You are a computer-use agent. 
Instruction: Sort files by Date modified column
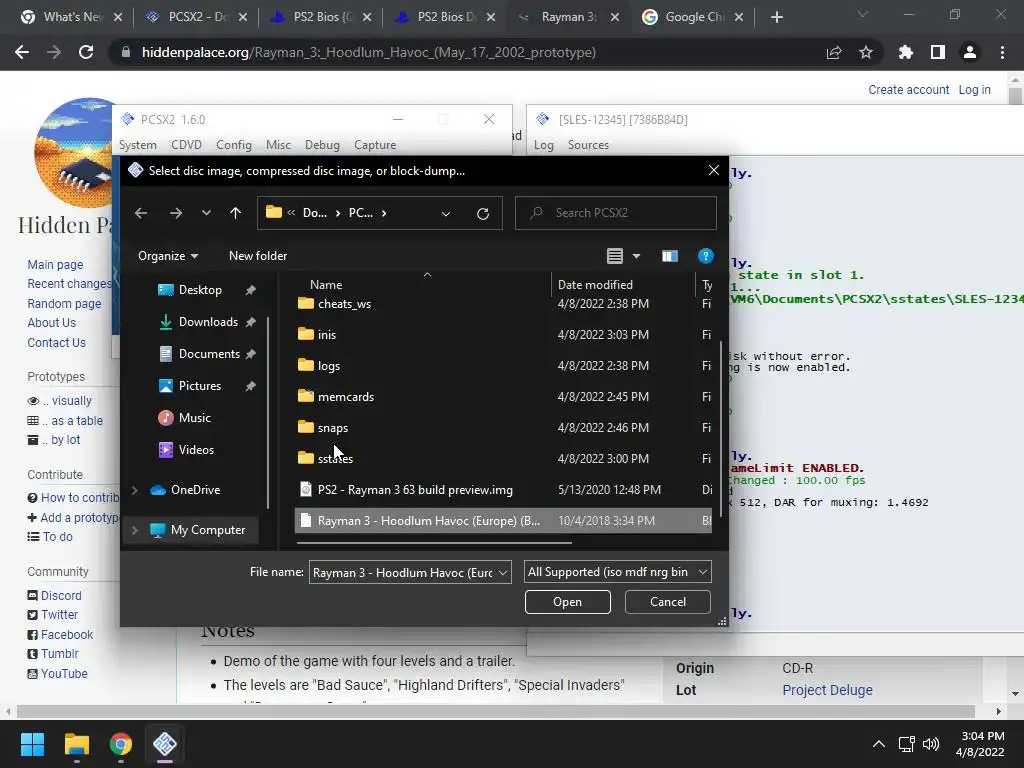(595, 285)
